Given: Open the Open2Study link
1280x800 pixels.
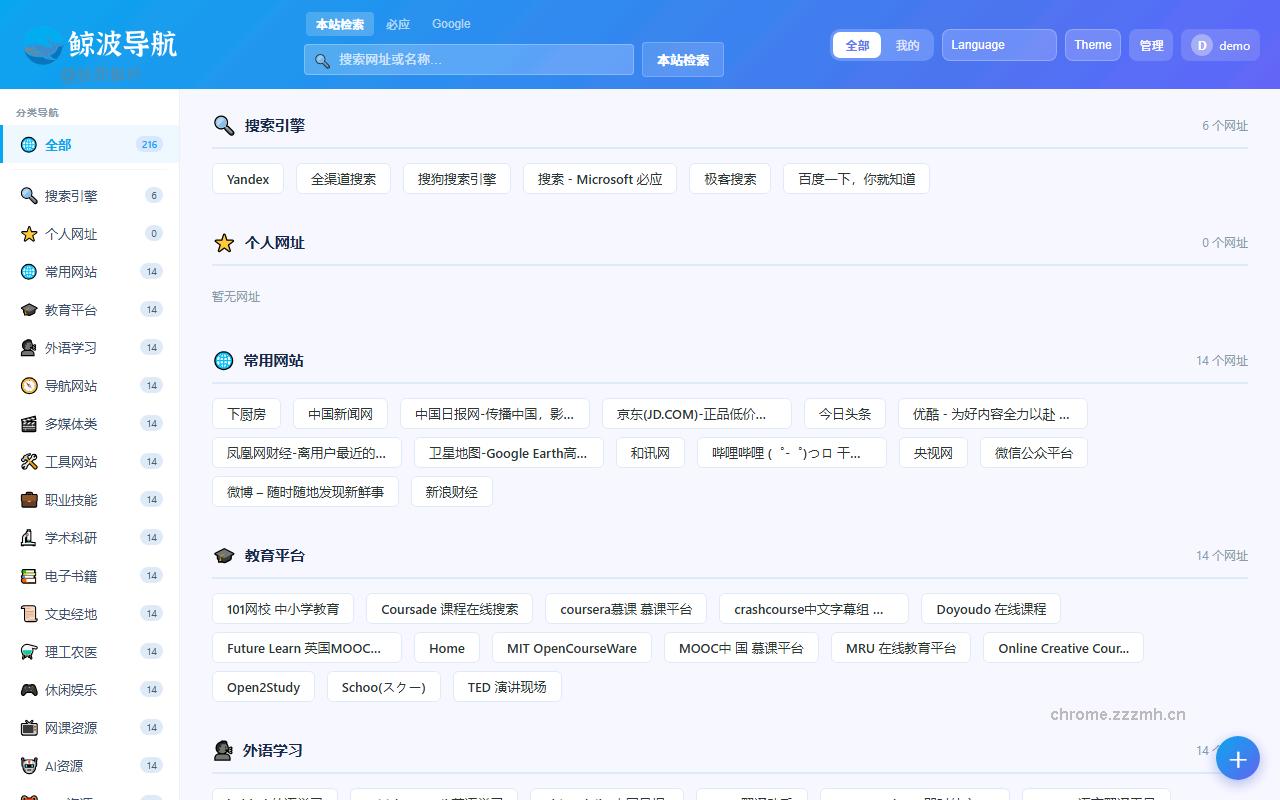Looking at the screenshot, I should click(x=264, y=687).
